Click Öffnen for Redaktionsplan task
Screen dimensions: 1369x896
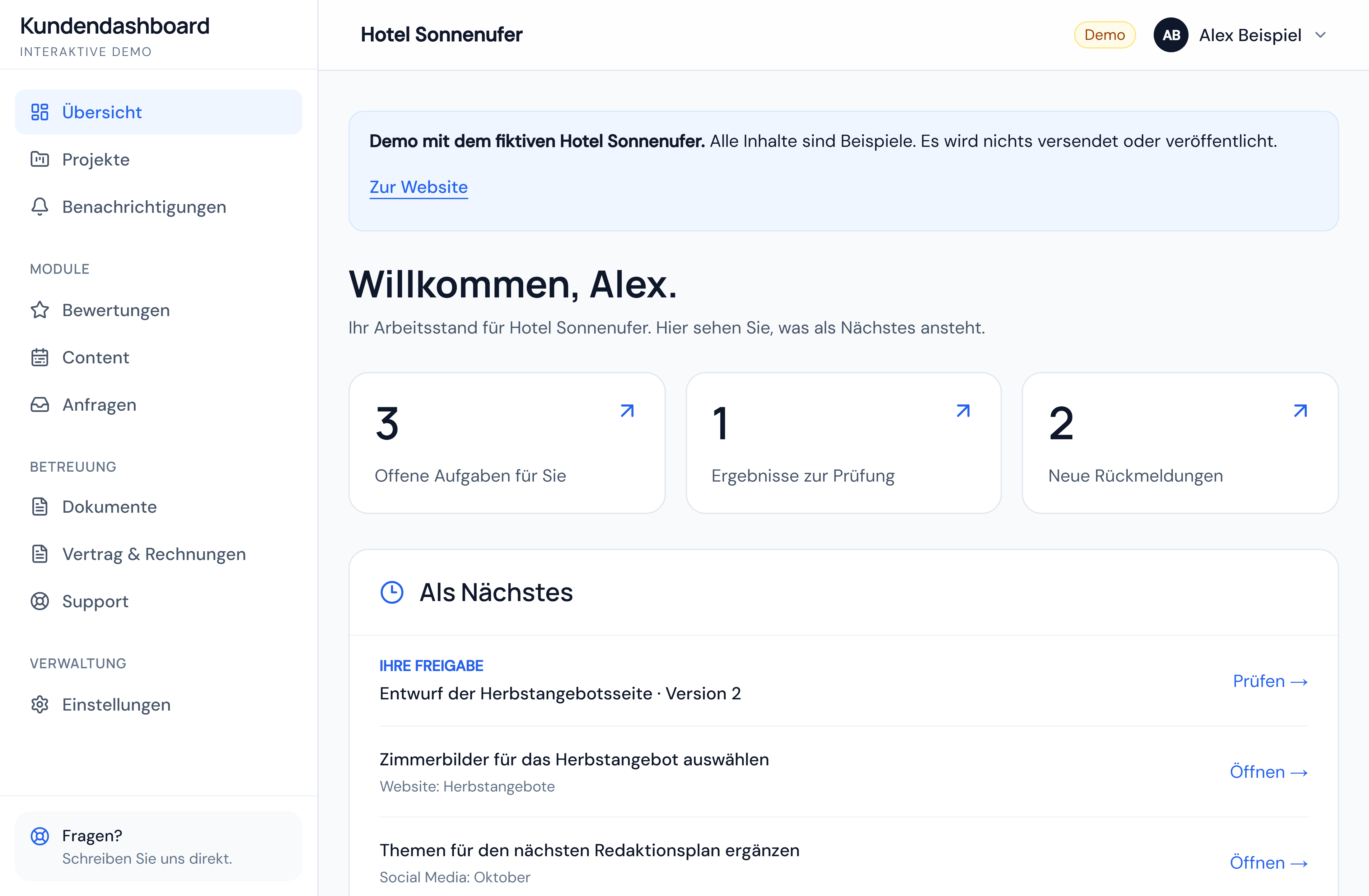click(x=1269, y=863)
